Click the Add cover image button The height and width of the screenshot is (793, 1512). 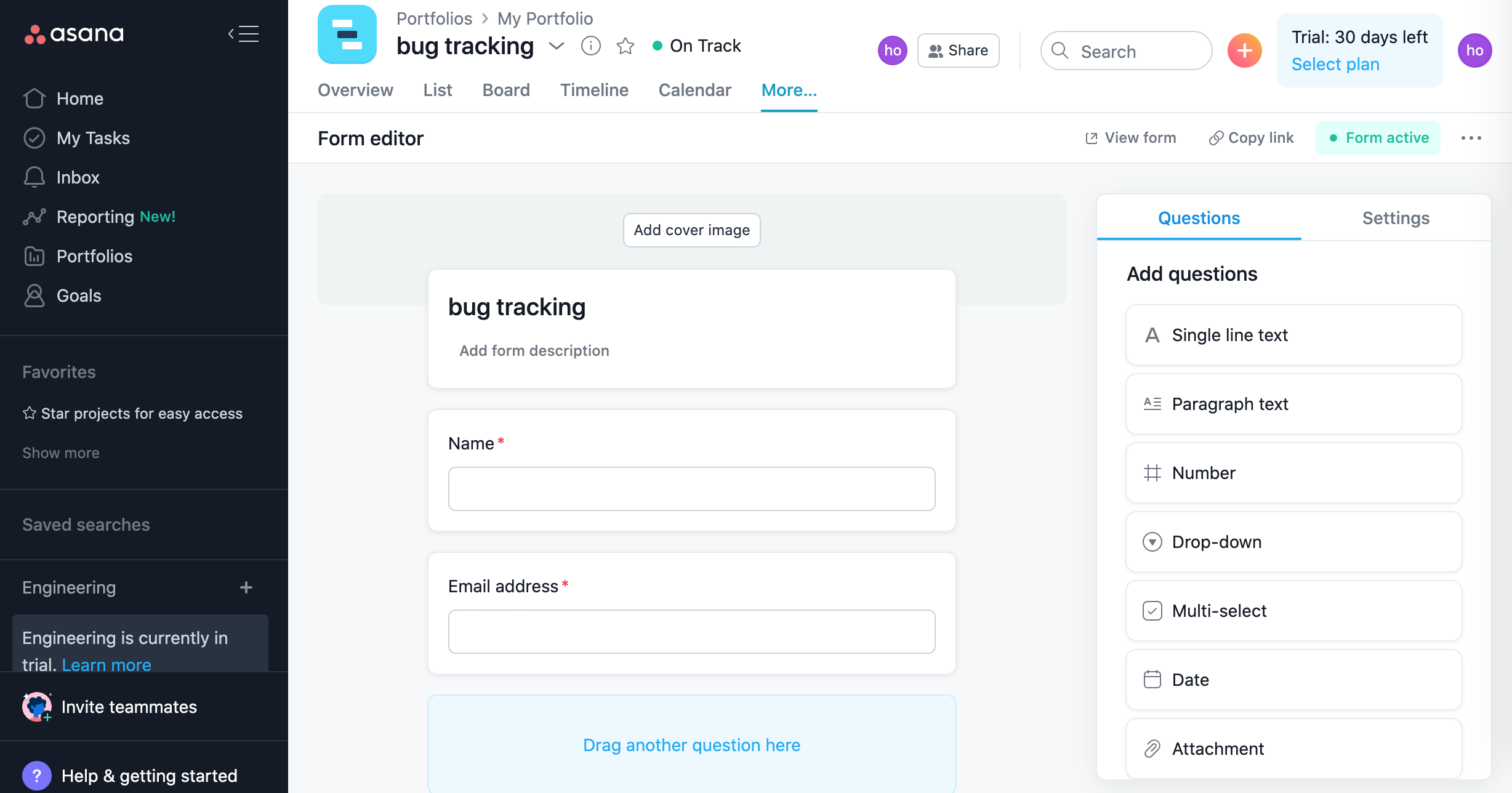click(x=691, y=230)
